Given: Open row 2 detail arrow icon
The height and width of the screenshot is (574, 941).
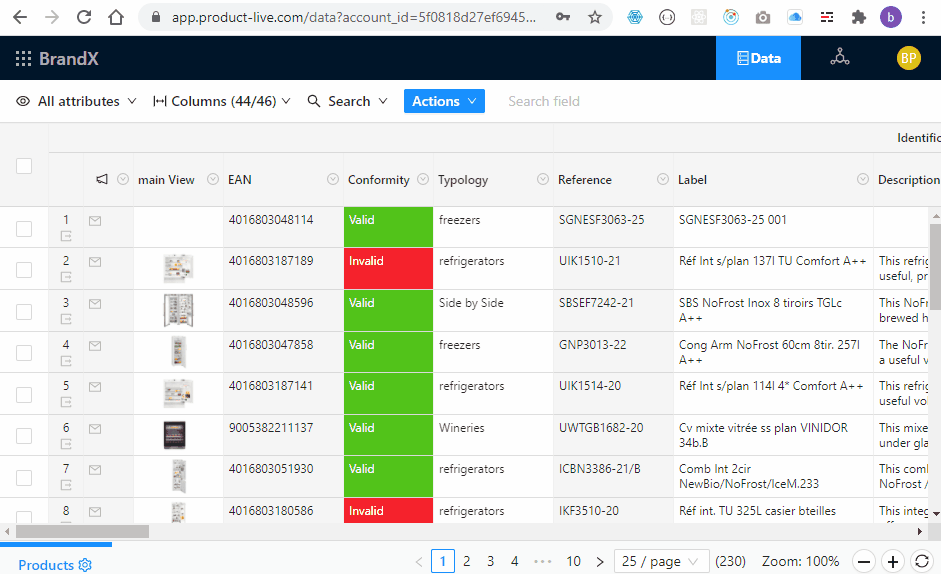Looking at the screenshot, I should coord(66,277).
